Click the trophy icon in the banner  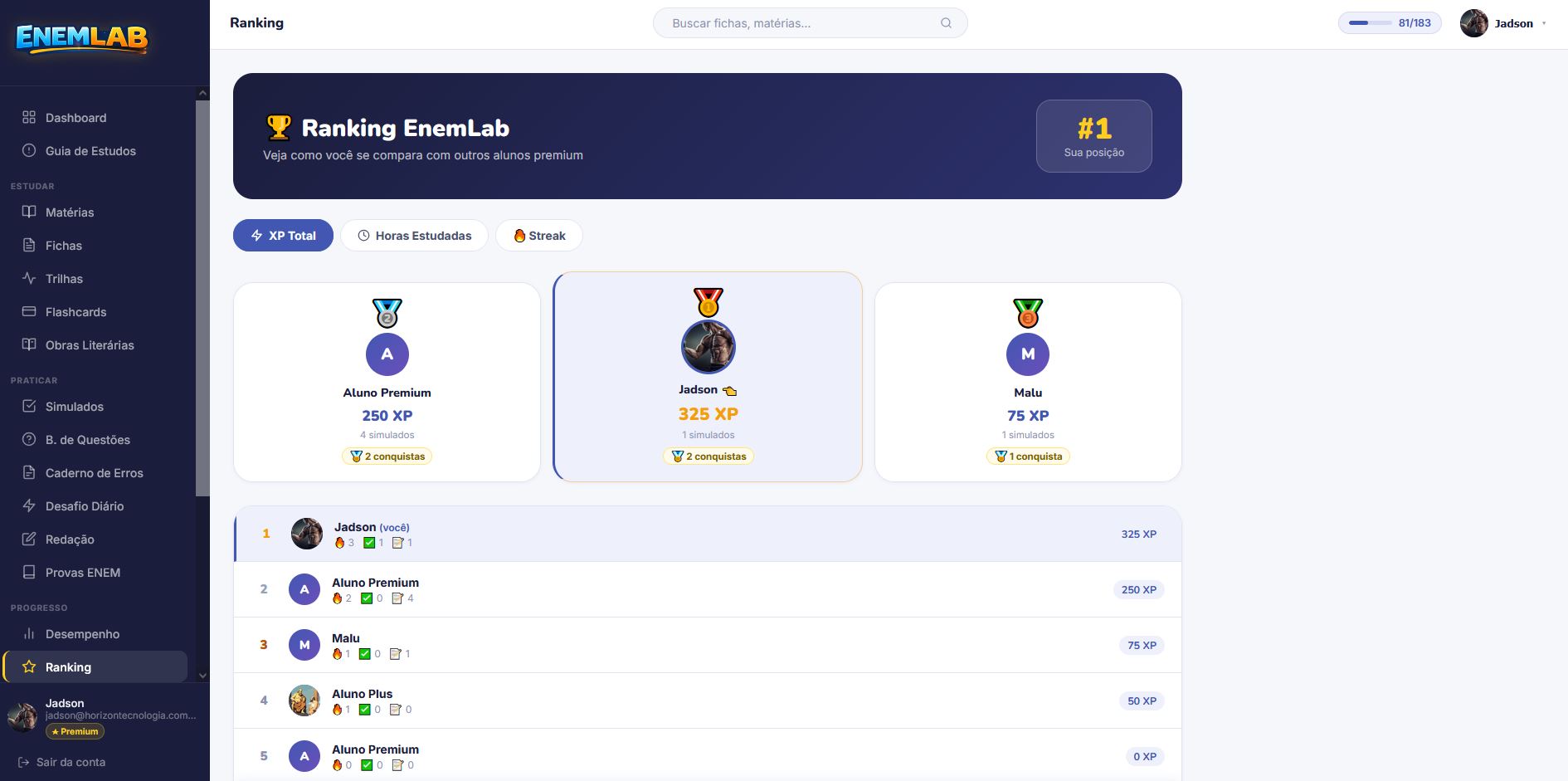pyautogui.click(x=279, y=128)
